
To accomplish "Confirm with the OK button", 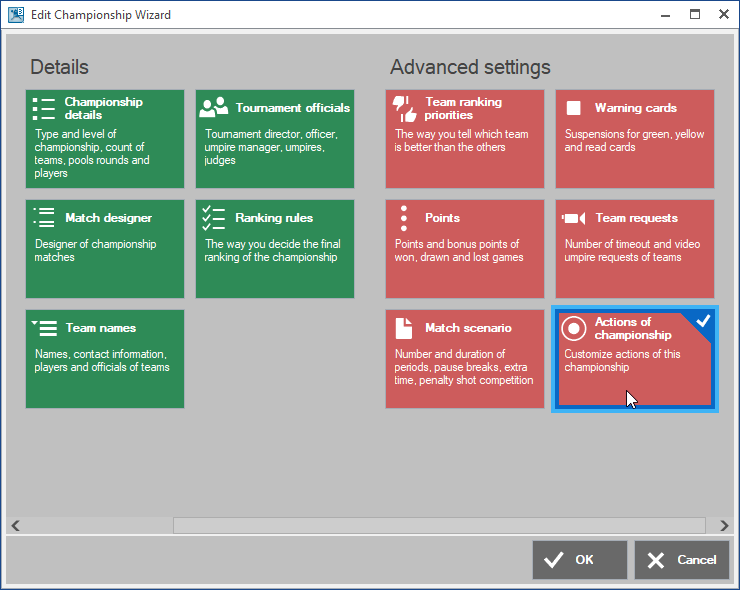I will coord(580,560).
